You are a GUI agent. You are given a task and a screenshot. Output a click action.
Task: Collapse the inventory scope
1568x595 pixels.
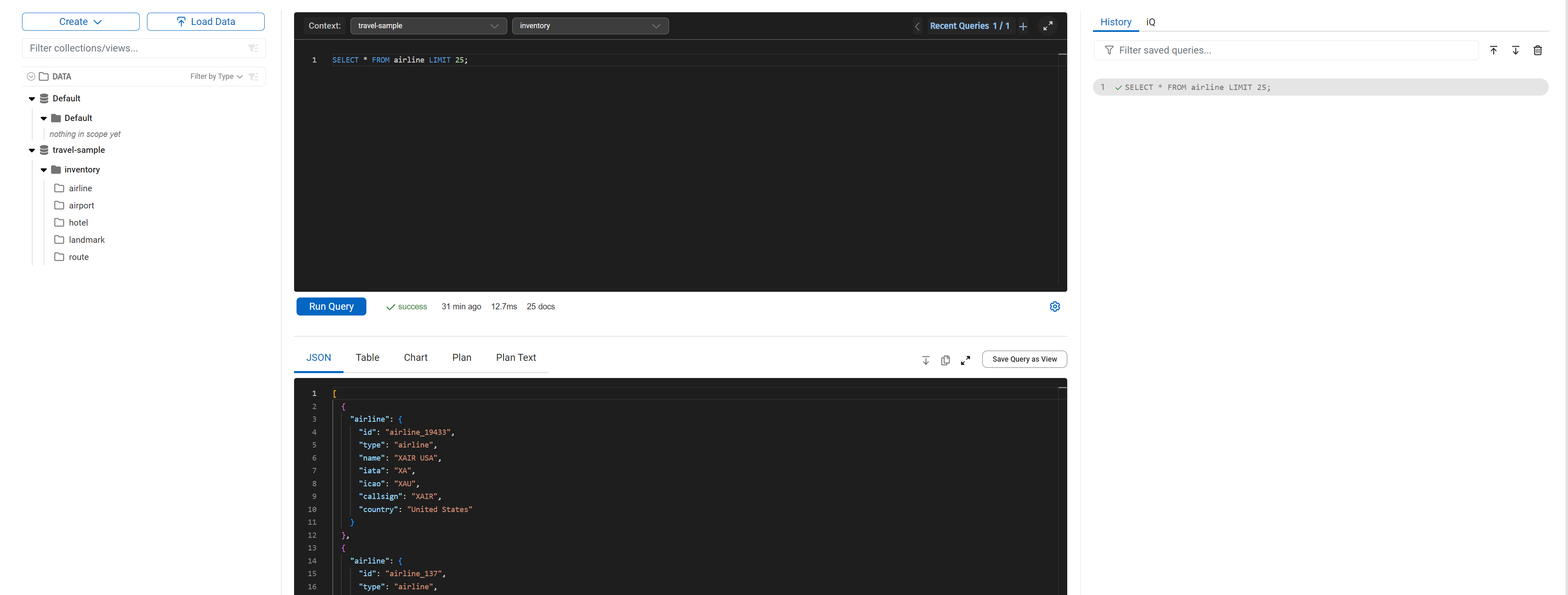pos(44,170)
